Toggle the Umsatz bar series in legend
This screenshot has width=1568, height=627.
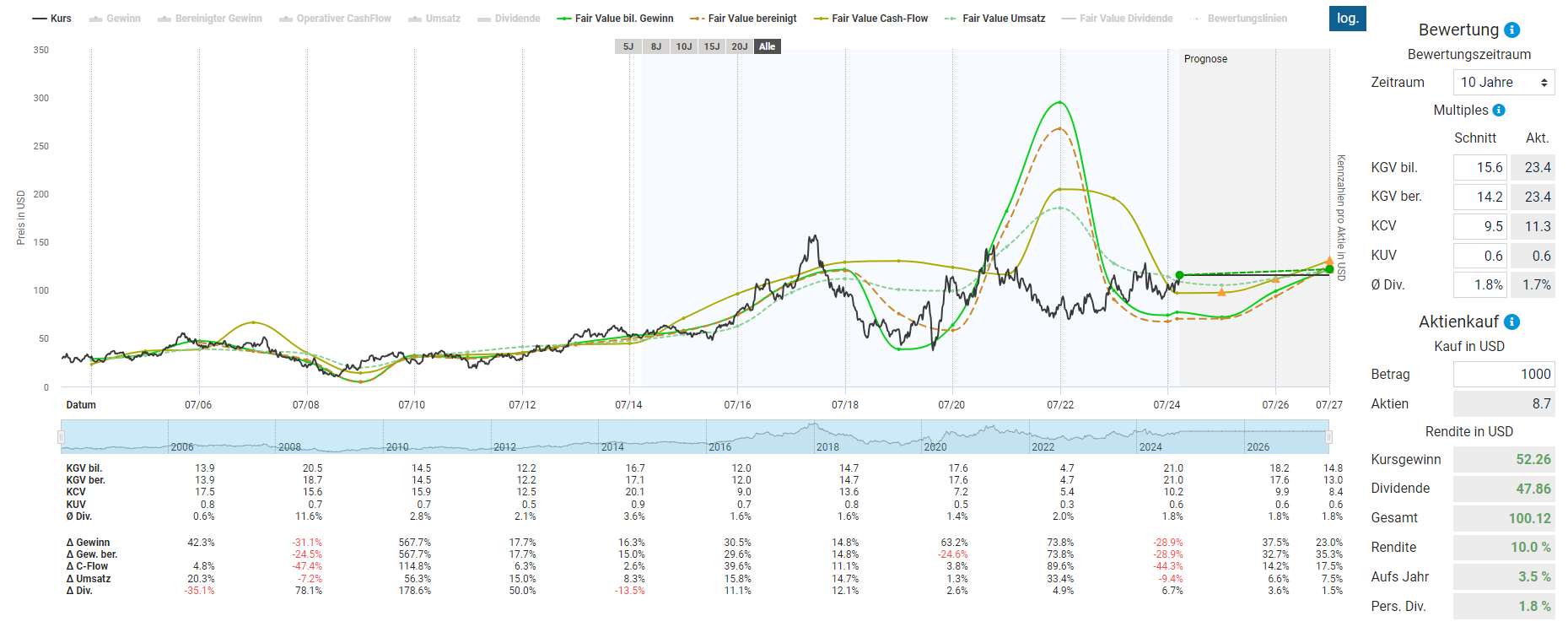click(415, 19)
